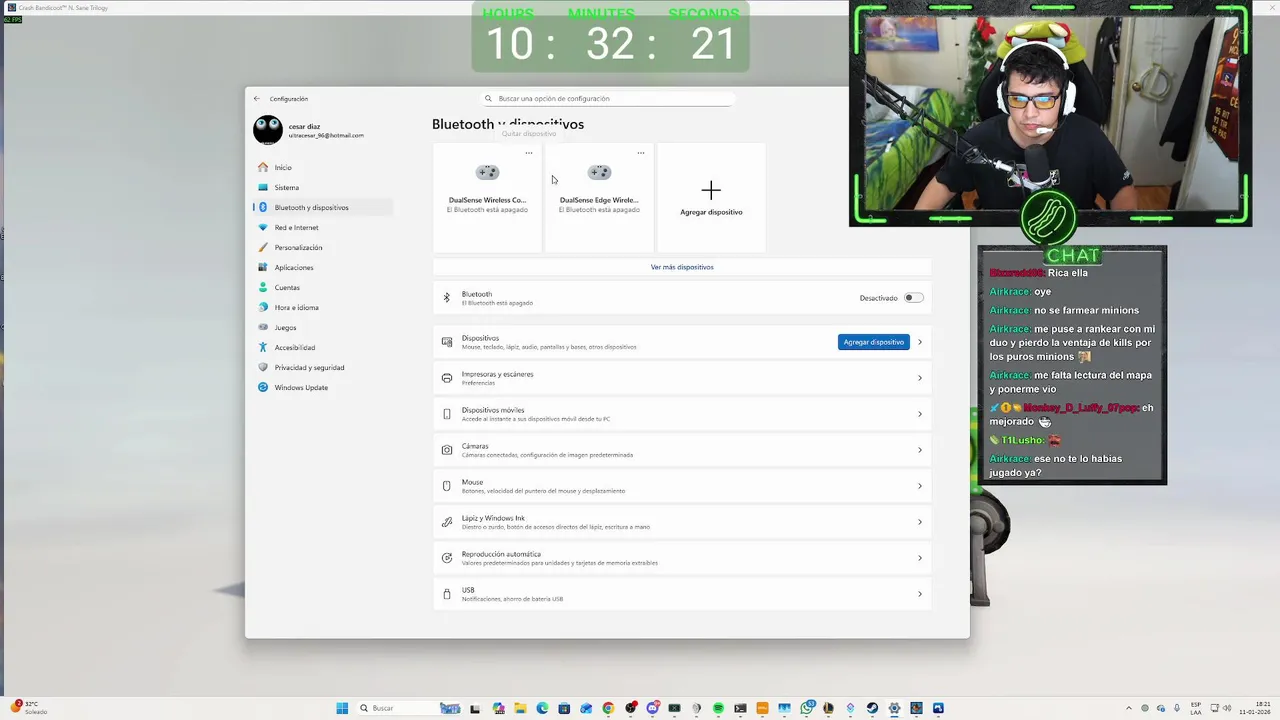Open WhatsApp from the taskbar
This screenshot has width=1280, height=720.
(806, 708)
